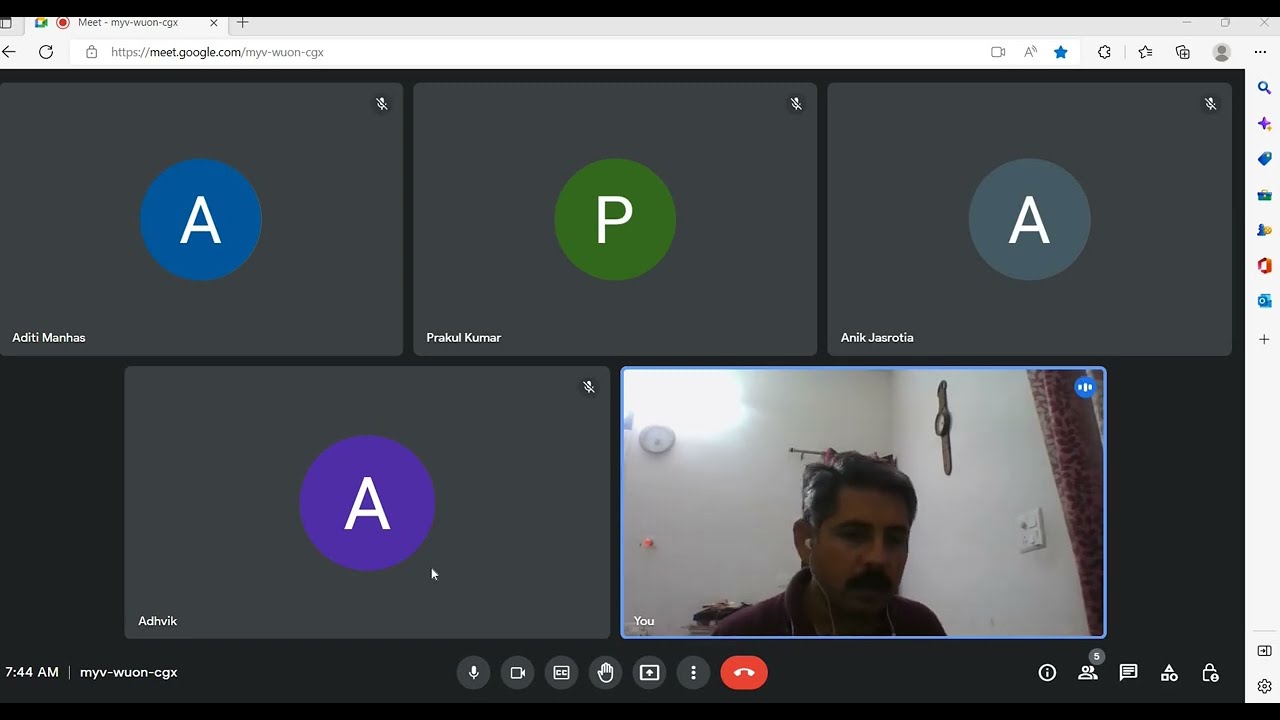Click muted mic icon on Aditi's tile
This screenshot has height=720, width=1280.
(382, 104)
